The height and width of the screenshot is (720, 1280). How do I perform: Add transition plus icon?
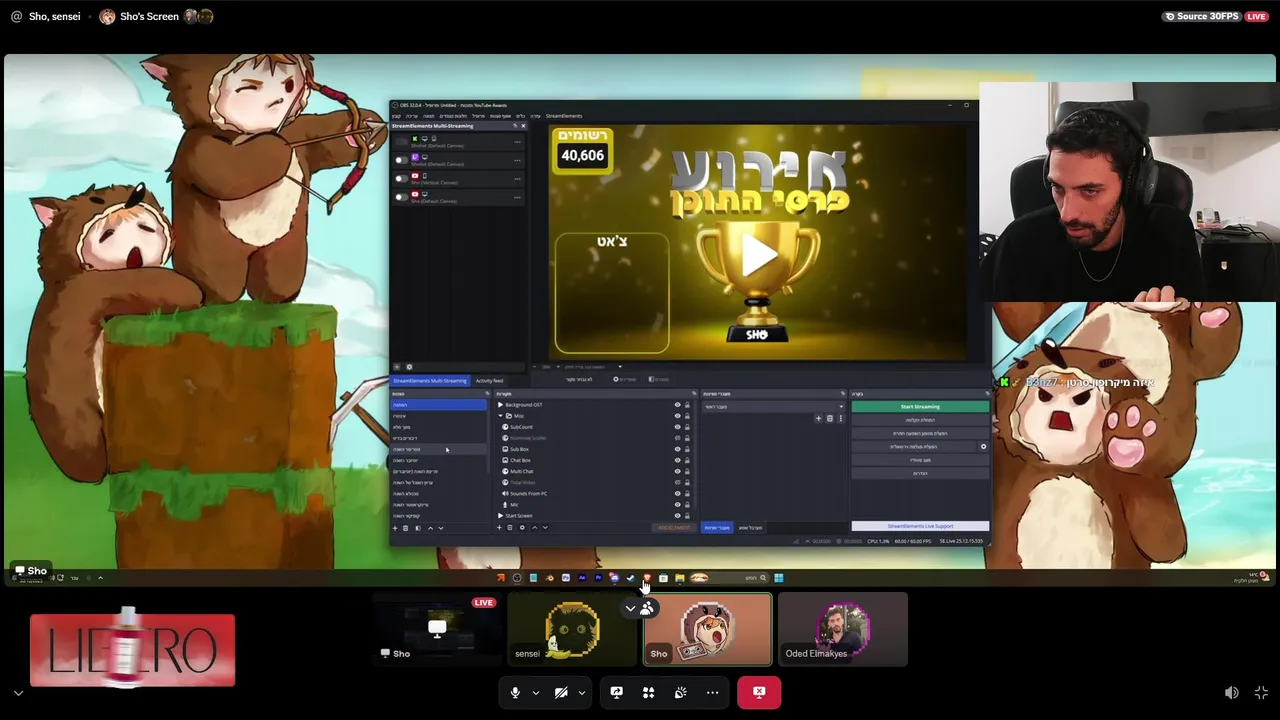pyautogui.click(x=818, y=419)
